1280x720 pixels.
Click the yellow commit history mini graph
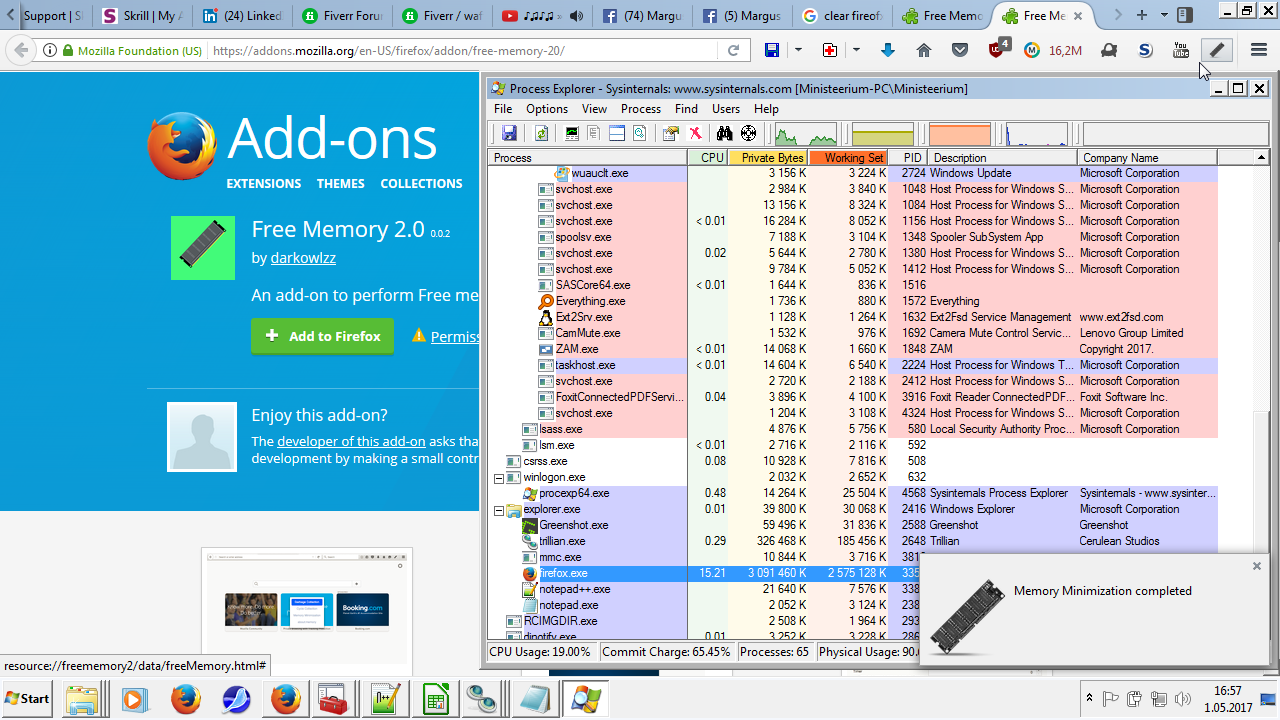[x=882, y=134]
